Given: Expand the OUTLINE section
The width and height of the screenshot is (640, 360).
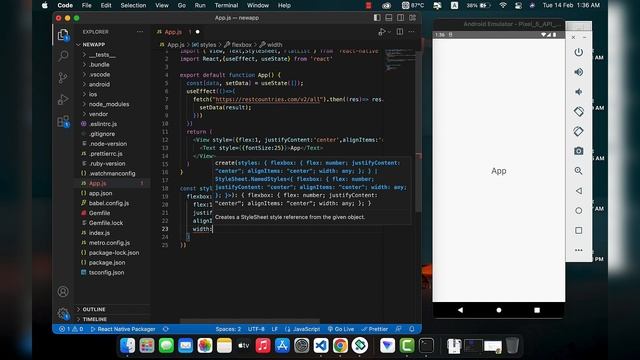Looking at the screenshot, I should pos(93,309).
